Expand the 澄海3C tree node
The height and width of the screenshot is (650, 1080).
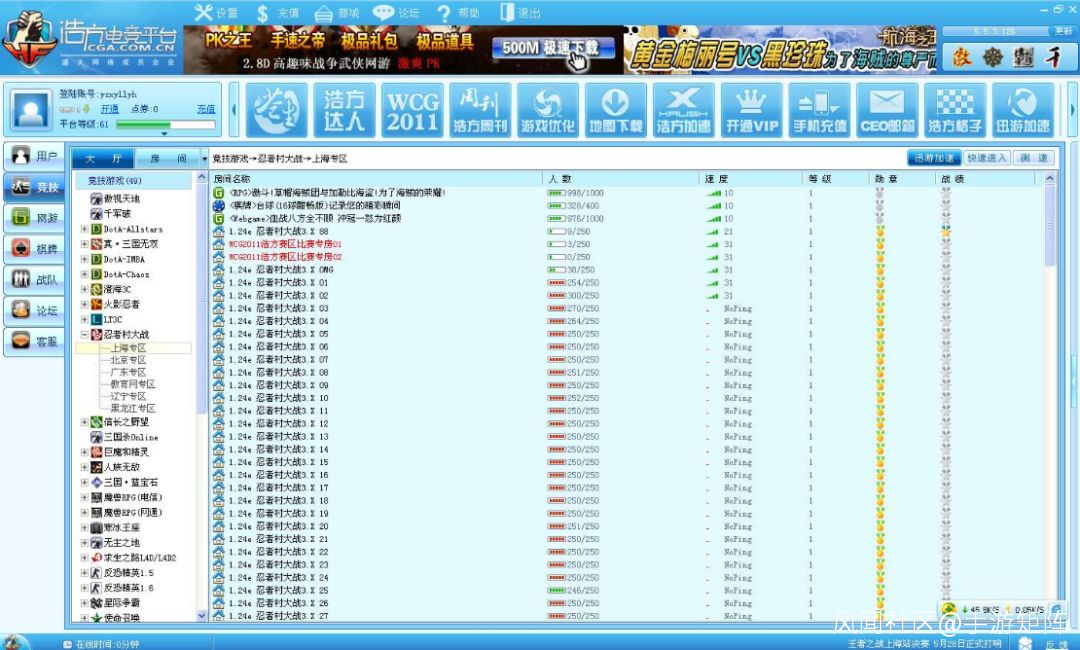tap(84, 289)
